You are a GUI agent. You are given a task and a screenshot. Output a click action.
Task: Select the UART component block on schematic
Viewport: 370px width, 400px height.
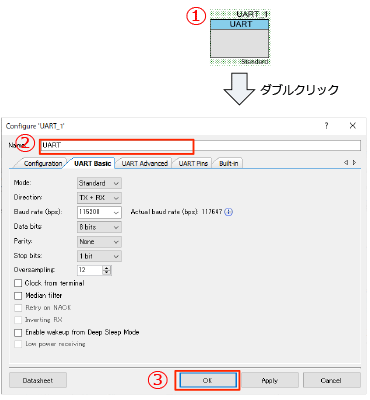point(239,39)
